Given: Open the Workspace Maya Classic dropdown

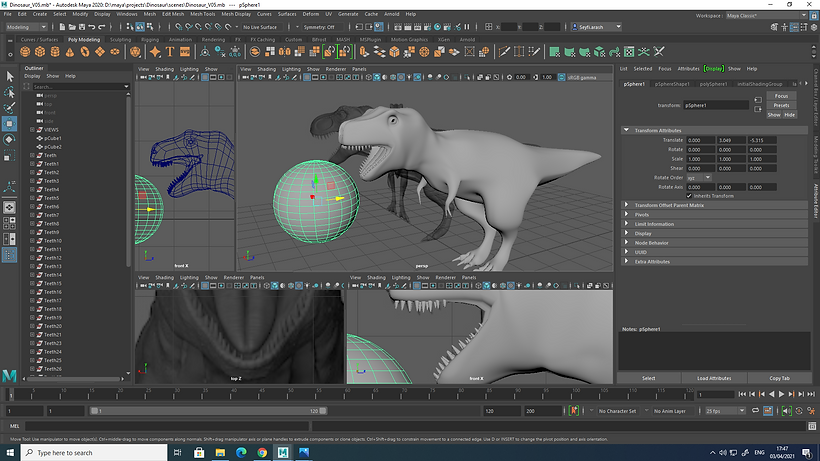Looking at the screenshot, I should point(767,16).
